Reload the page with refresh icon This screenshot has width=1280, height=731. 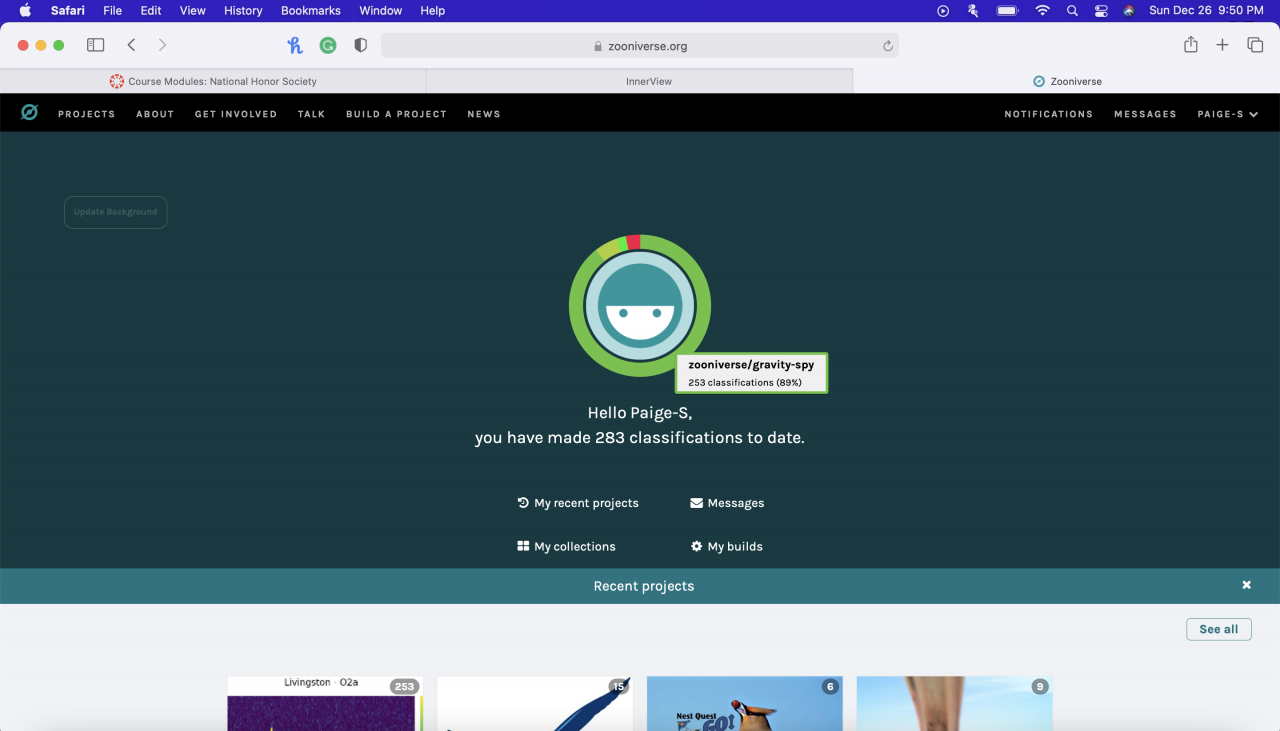tap(887, 46)
